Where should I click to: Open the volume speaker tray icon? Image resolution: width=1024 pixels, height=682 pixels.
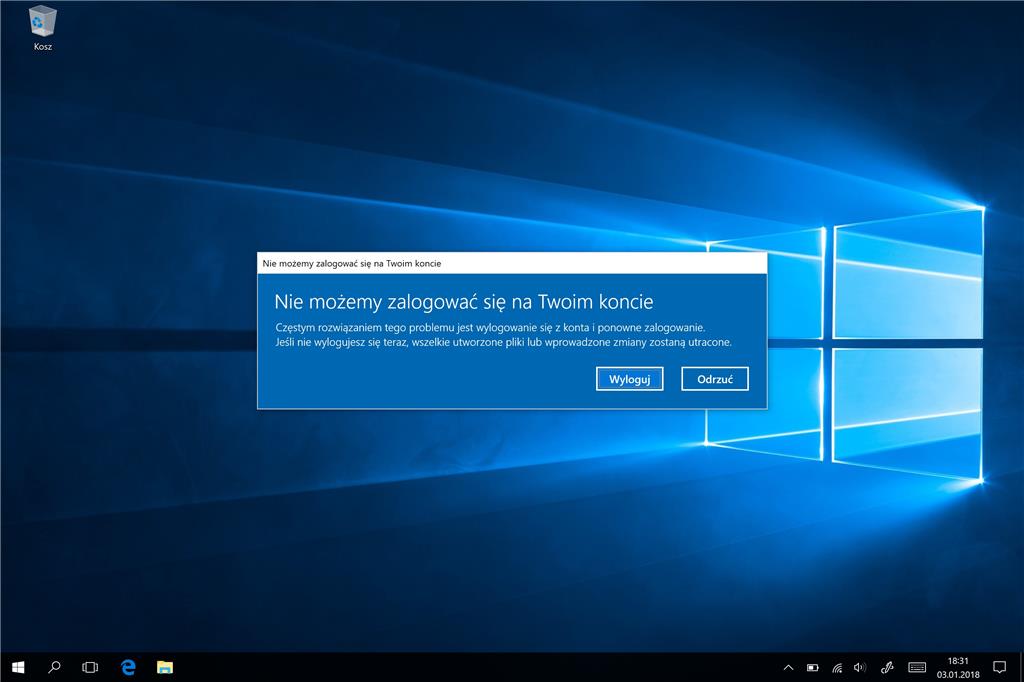tap(860, 668)
